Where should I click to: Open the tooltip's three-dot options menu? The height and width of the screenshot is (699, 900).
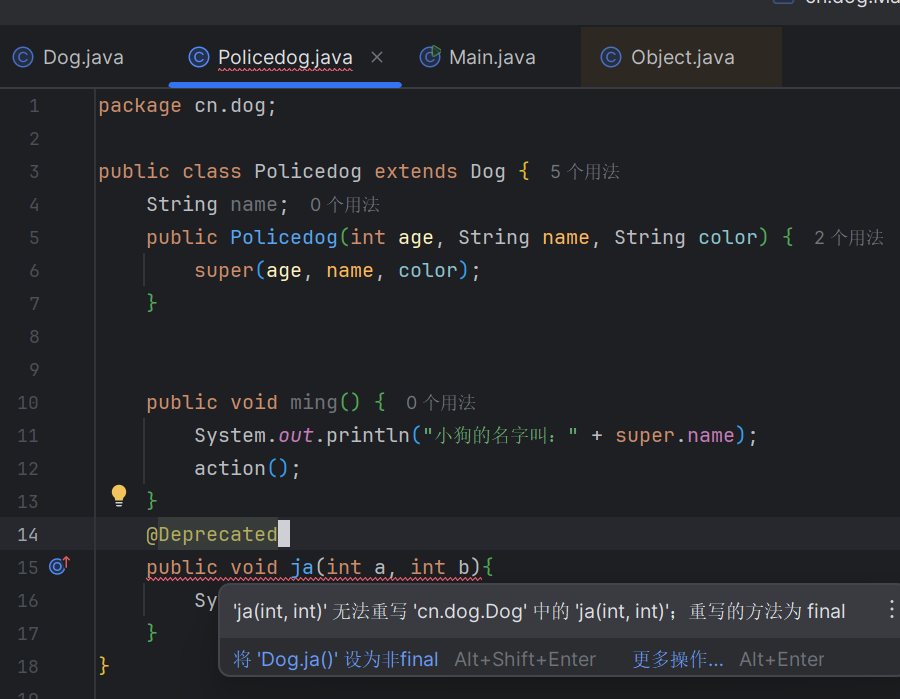click(x=892, y=610)
